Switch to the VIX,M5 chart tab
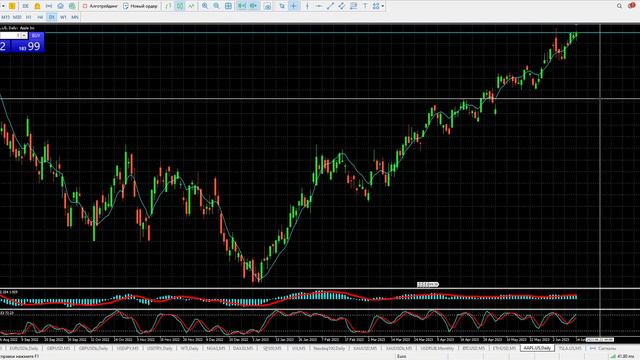Image resolution: width=640 pixels, height=360 pixels. [x=298, y=348]
